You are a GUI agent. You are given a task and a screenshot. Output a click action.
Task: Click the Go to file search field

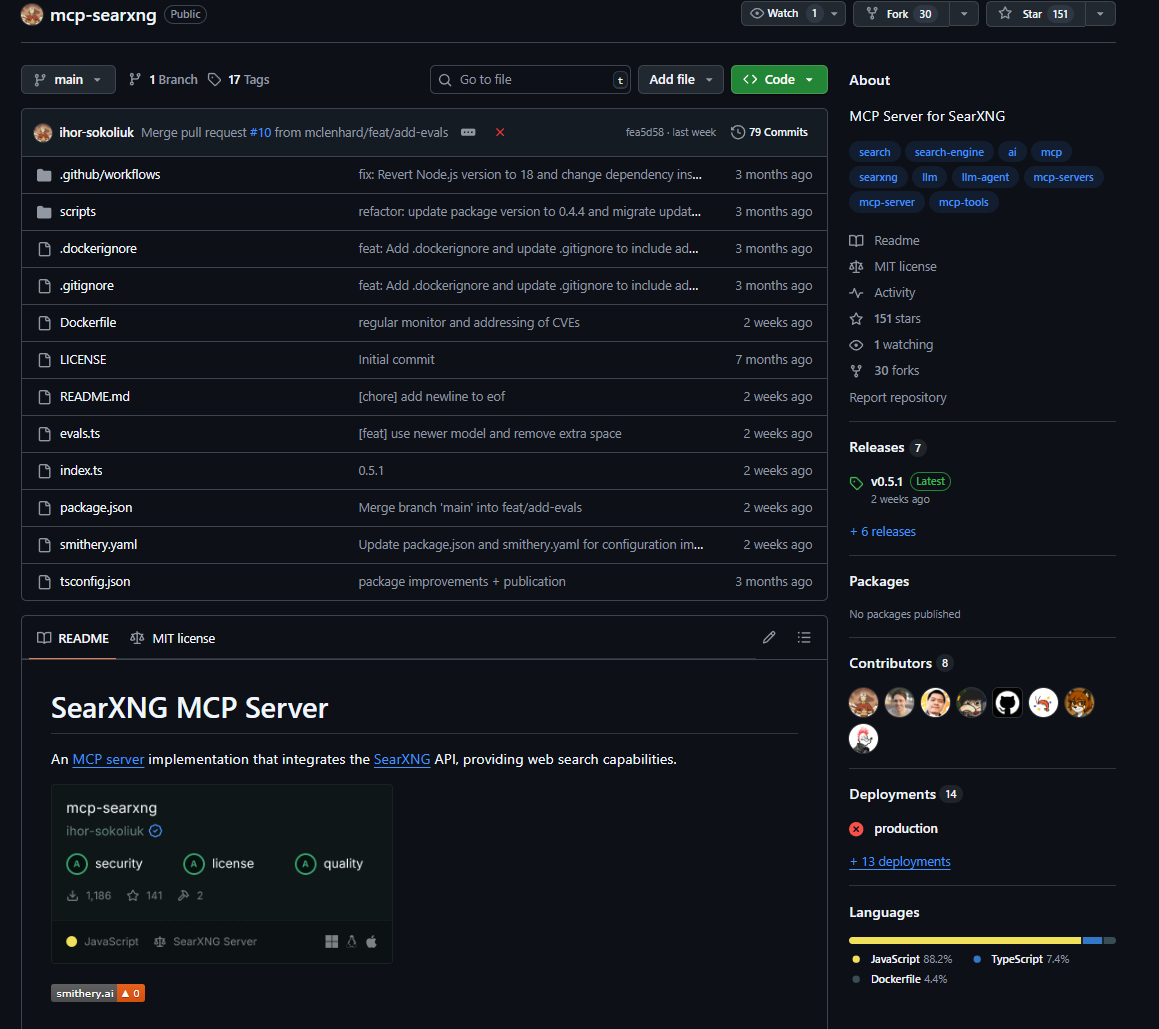(x=530, y=79)
